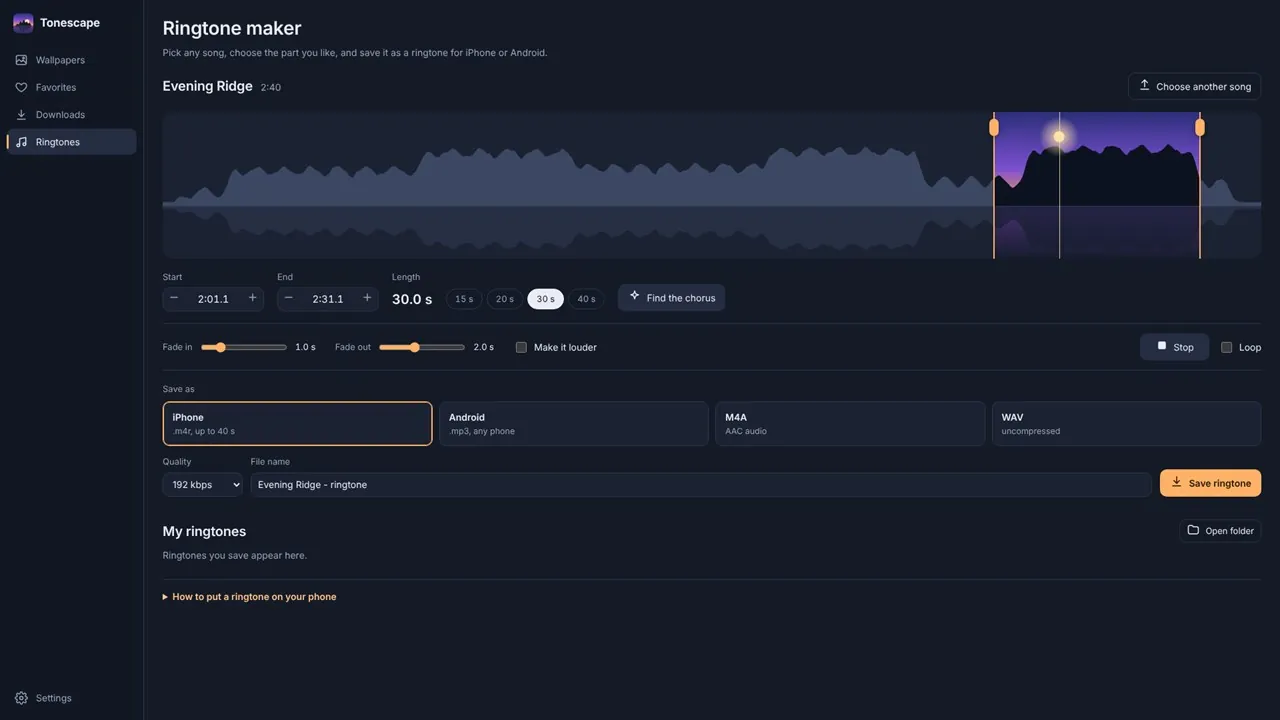Open Favorites in the sidebar
The width and height of the screenshot is (1280, 720).
[72, 87]
